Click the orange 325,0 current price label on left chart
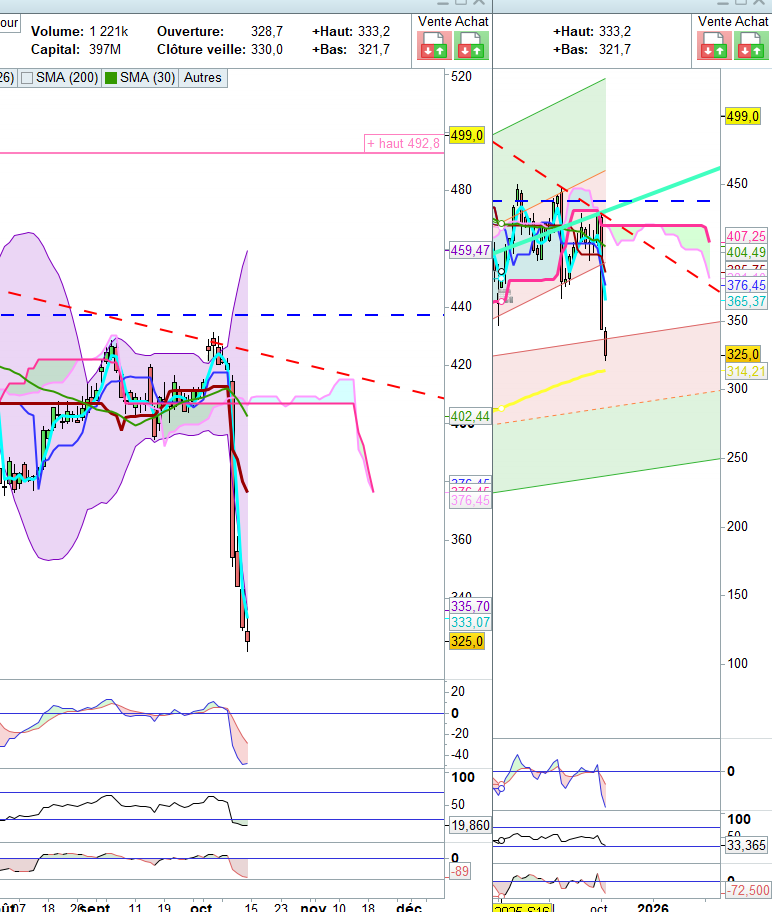Viewport: 772px width, 912px height. (x=467, y=641)
